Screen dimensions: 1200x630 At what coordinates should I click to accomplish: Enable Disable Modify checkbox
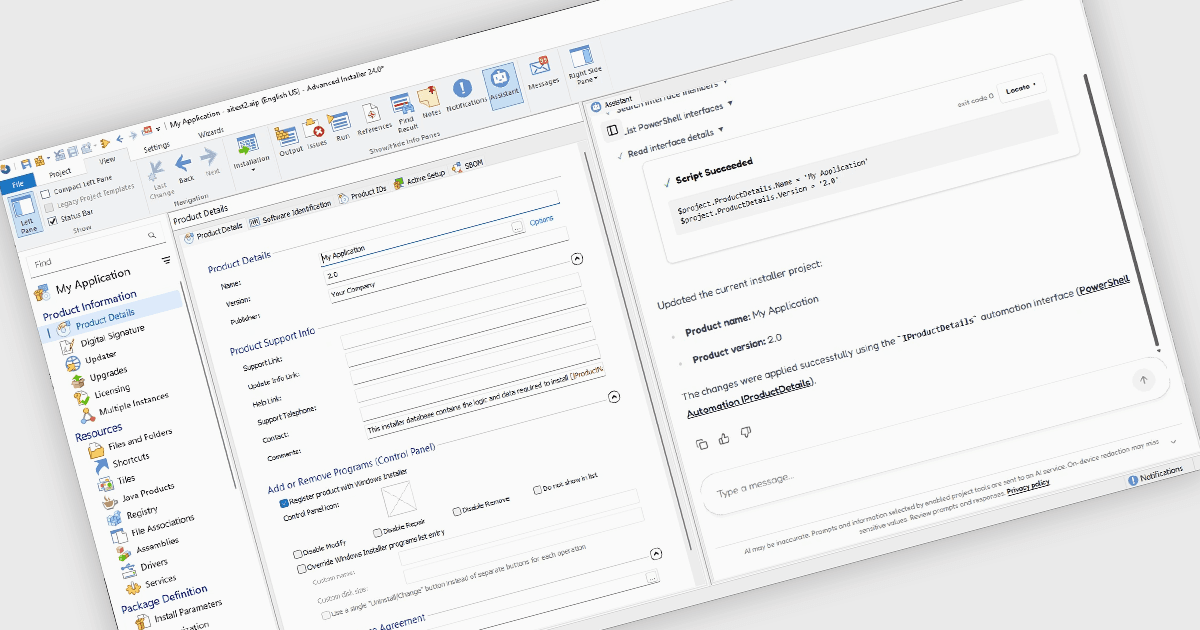point(297,552)
